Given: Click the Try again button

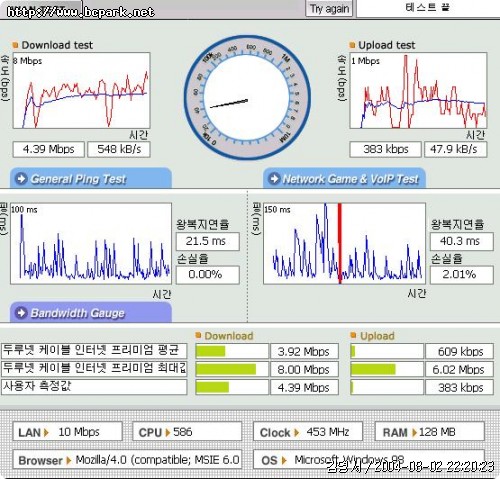Looking at the screenshot, I should tap(329, 8).
